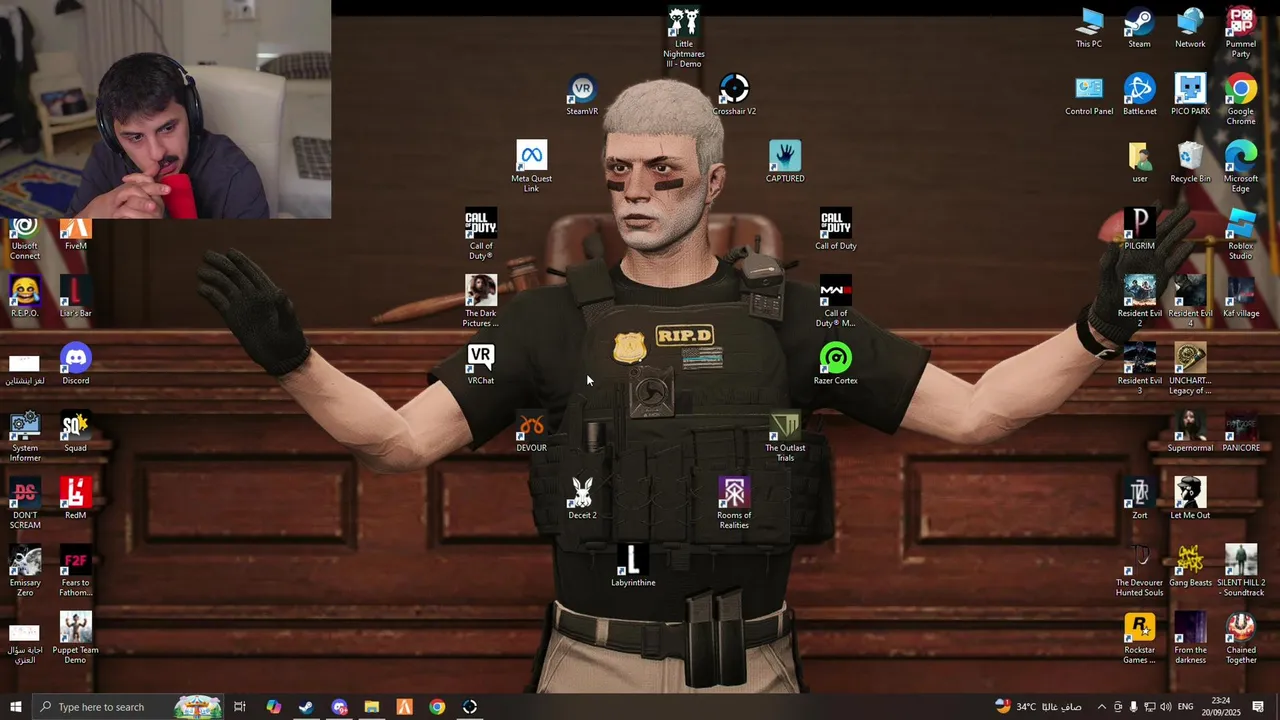Viewport: 1280px width, 720px height.
Task: Open Control Panel shortcut
Action: click(1089, 95)
